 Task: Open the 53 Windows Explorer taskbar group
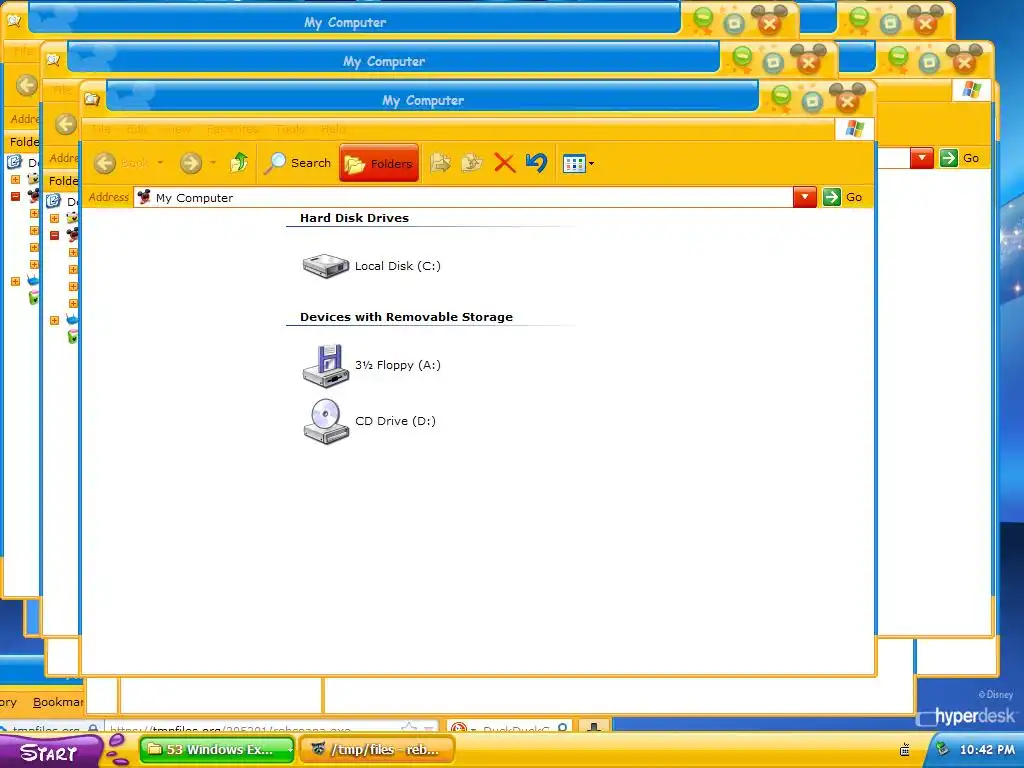pyautogui.click(x=217, y=750)
